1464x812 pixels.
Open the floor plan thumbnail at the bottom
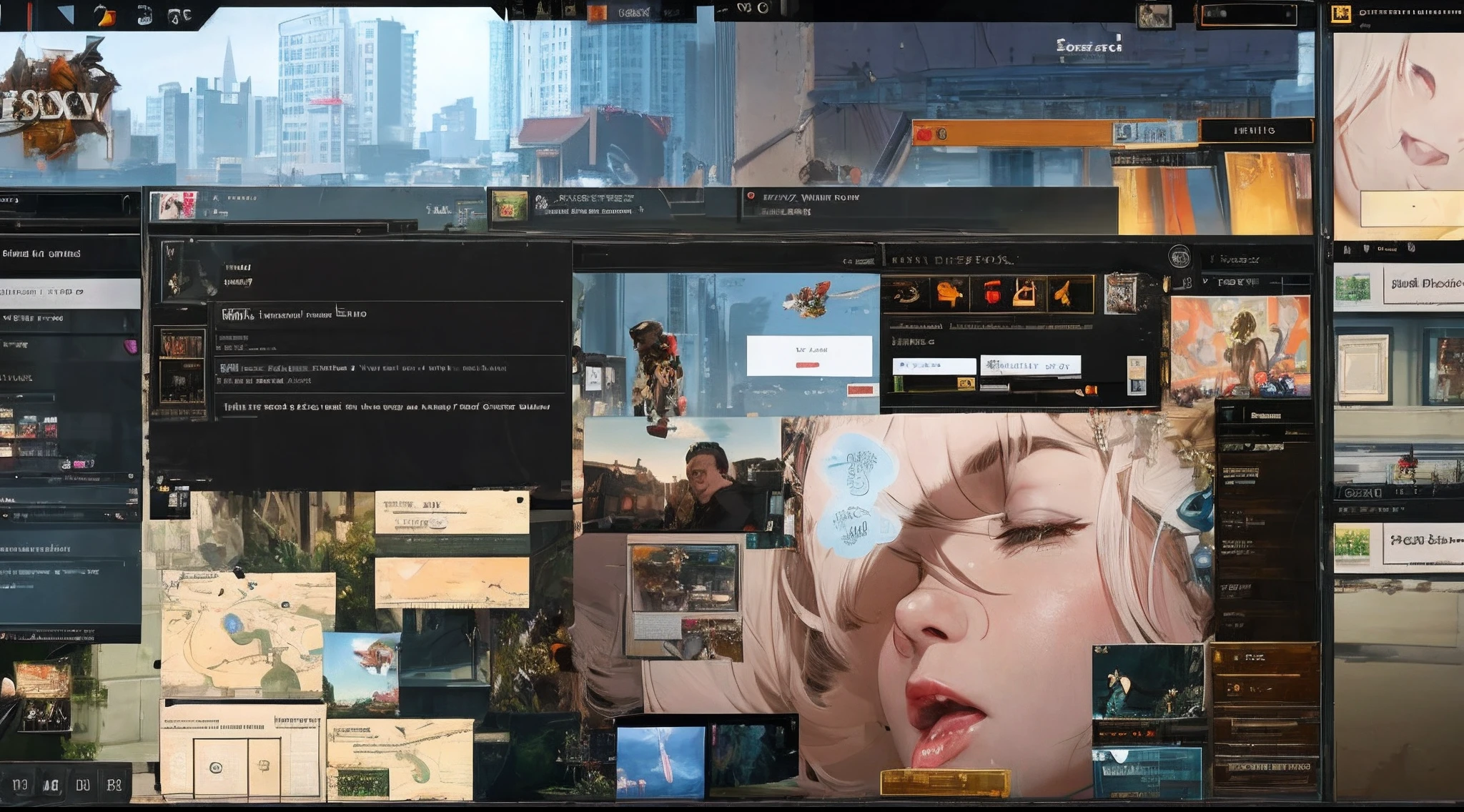243,751
